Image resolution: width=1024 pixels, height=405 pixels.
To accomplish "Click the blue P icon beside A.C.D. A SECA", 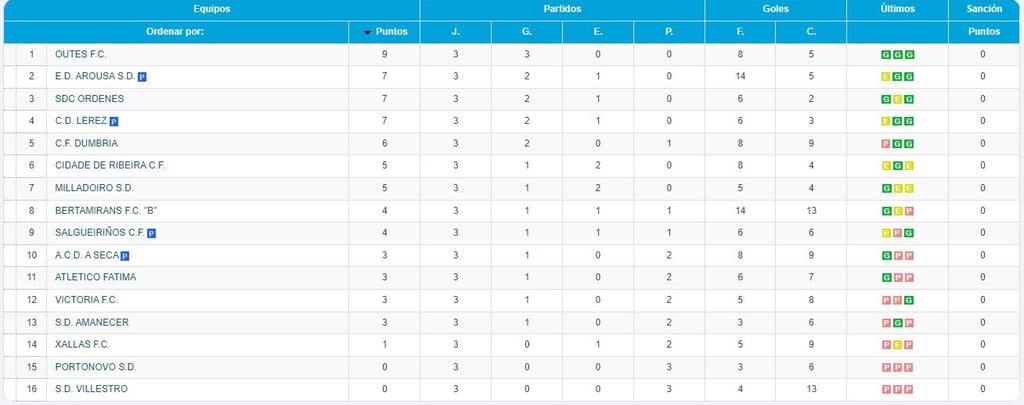I will coord(125,256).
